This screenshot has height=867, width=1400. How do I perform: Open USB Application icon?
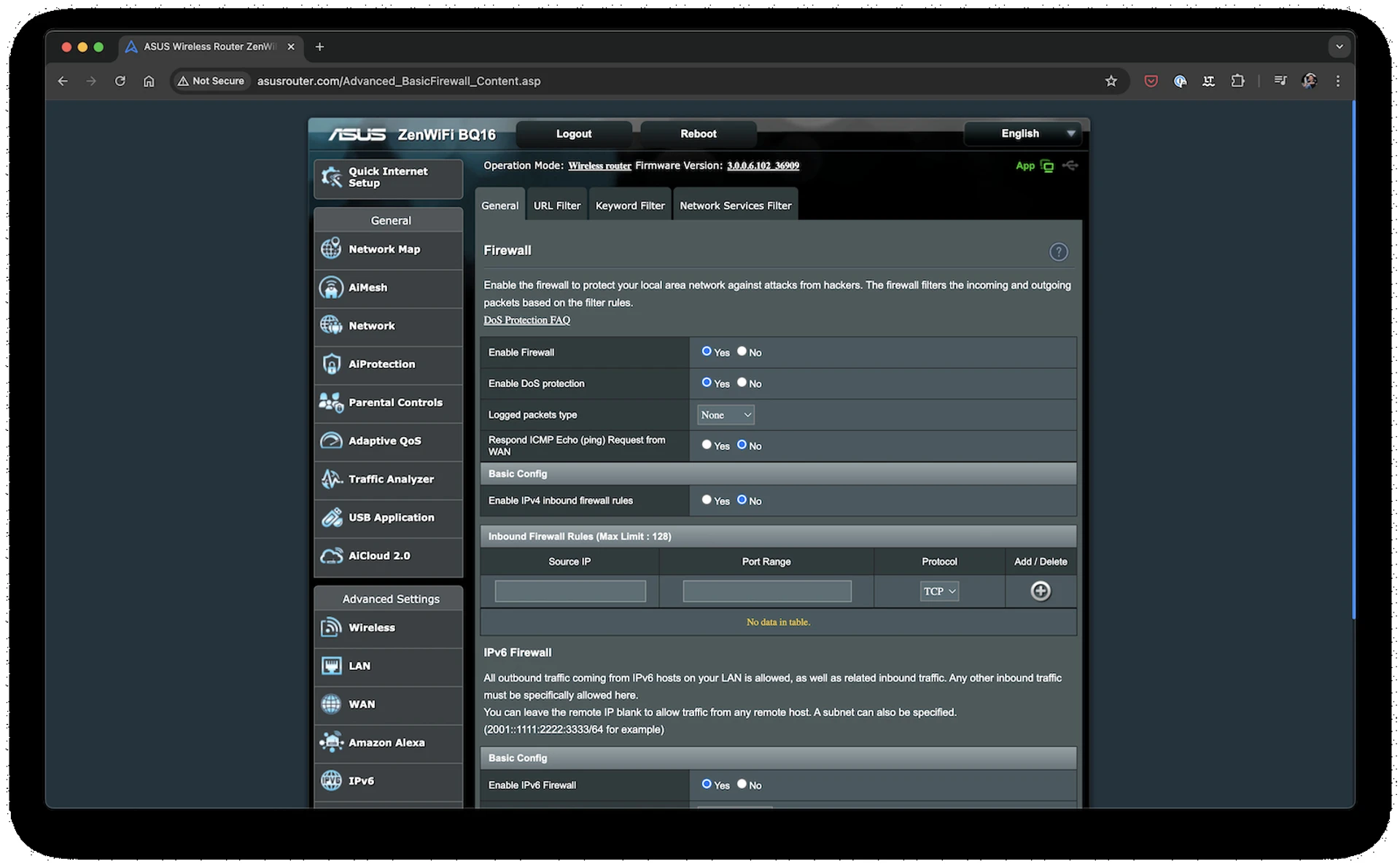(331, 517)
